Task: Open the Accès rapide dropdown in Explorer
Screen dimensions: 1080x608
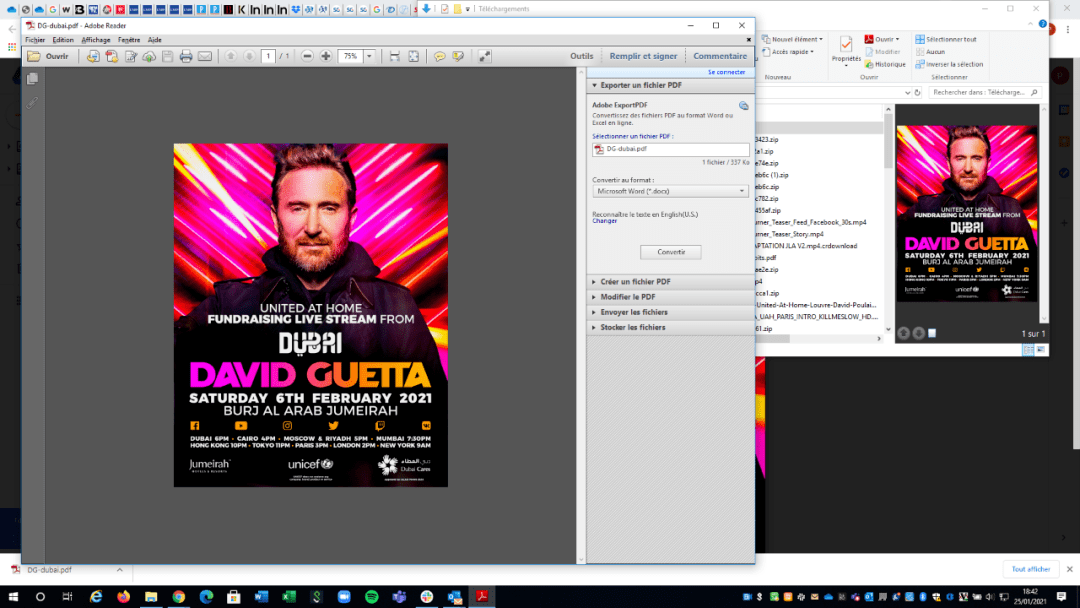Action: tap(788, 52)
